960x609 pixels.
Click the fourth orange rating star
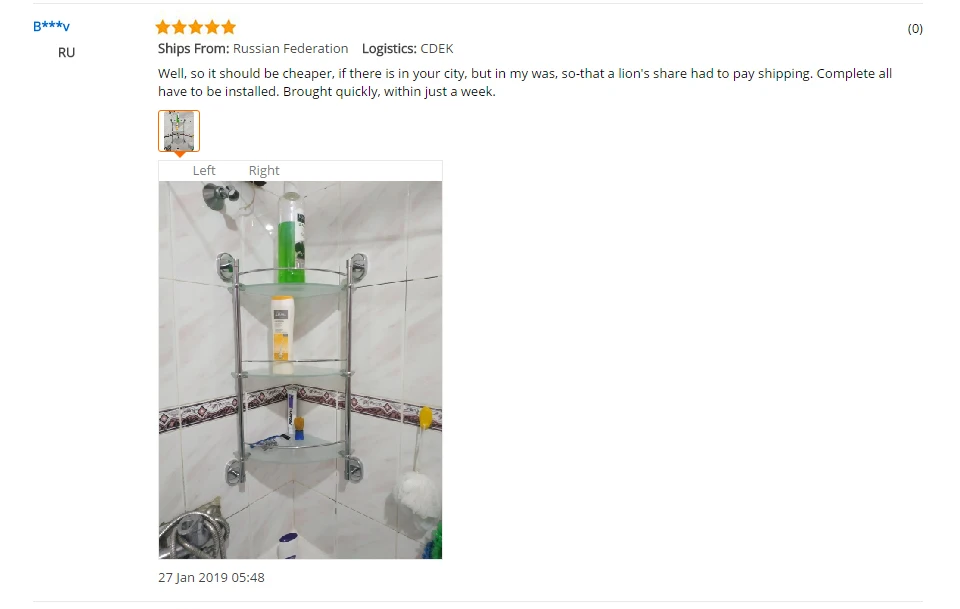(212, 27)
